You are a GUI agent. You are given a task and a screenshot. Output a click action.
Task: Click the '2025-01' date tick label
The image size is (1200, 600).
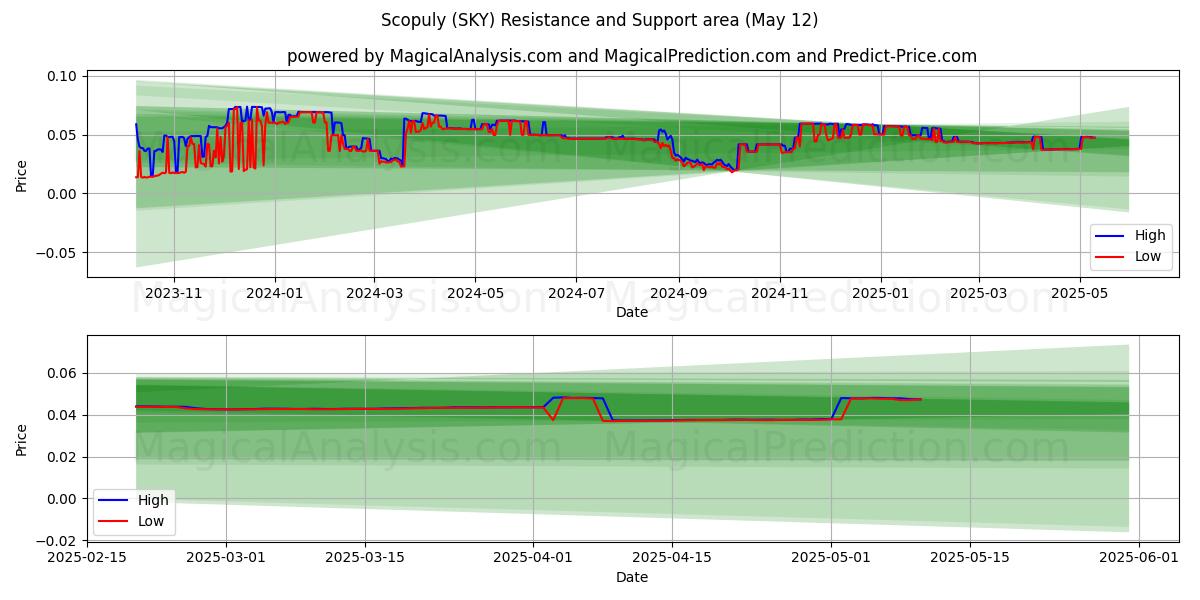tap(881, 294)
